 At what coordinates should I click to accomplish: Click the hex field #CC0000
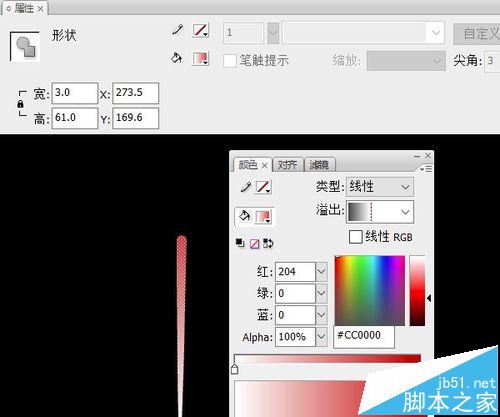(x=364, y=336)
